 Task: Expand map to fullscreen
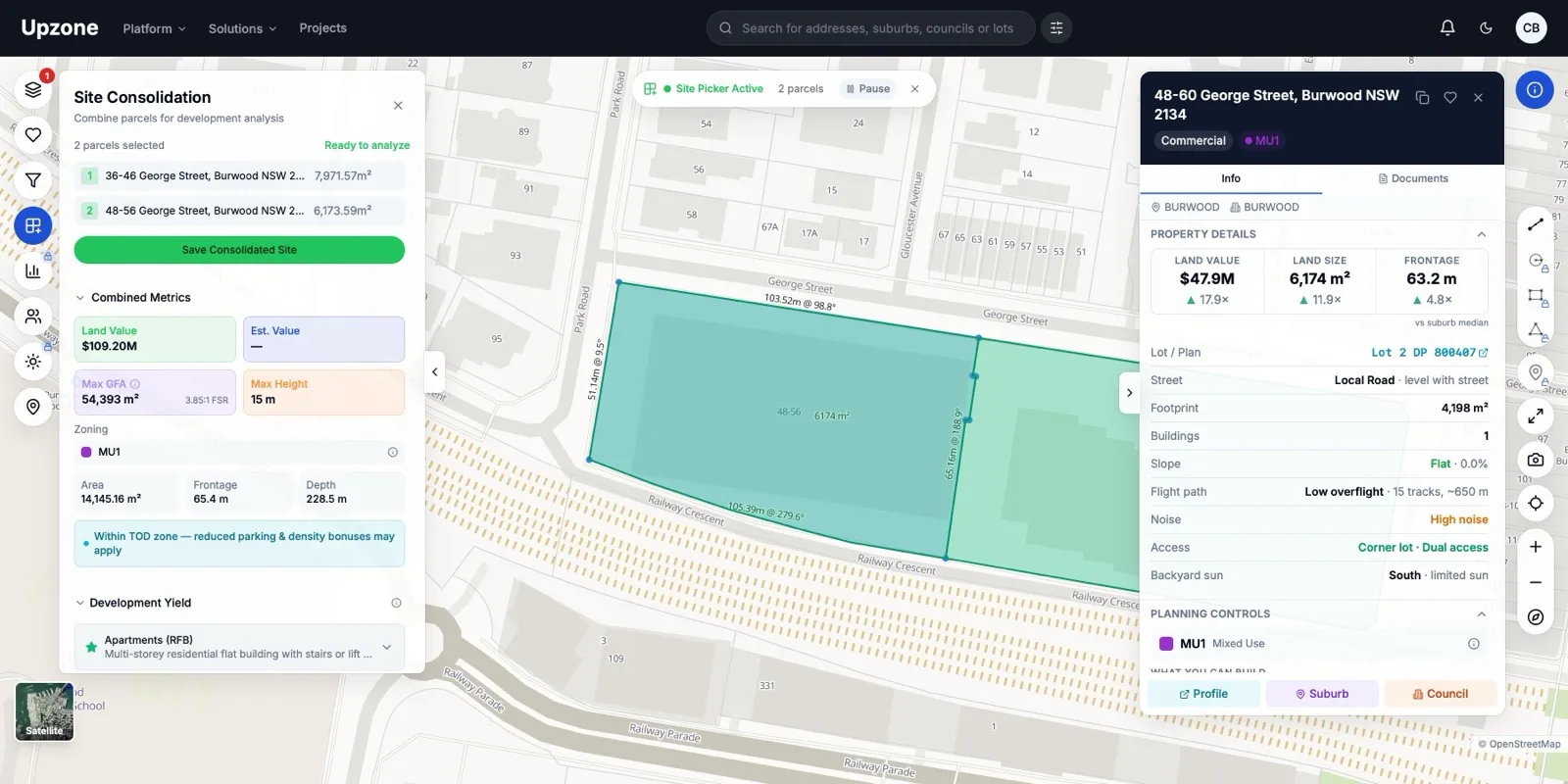click(1536, 416)
